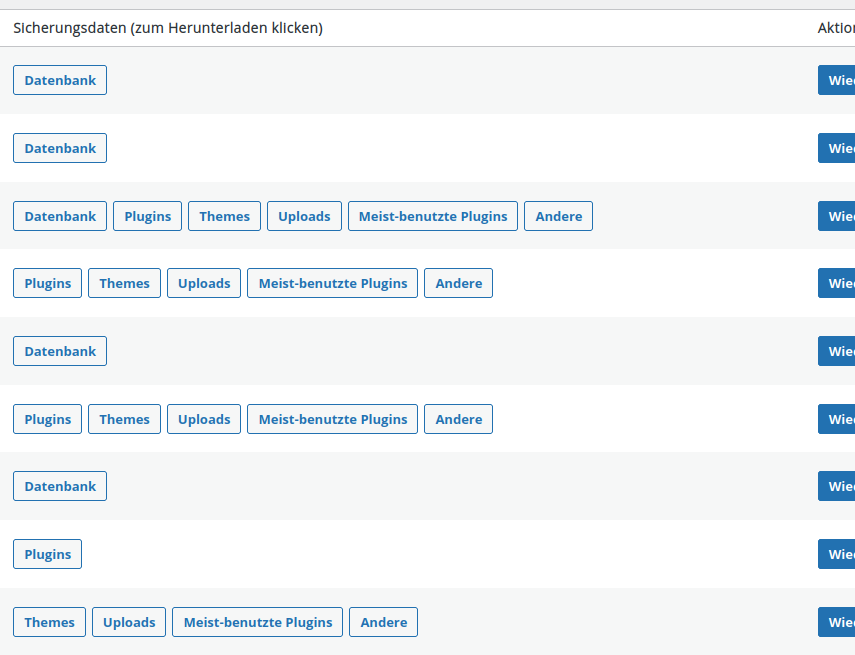
Task: Click Themes in the sixth backup row
Action: tap(124, 419)
